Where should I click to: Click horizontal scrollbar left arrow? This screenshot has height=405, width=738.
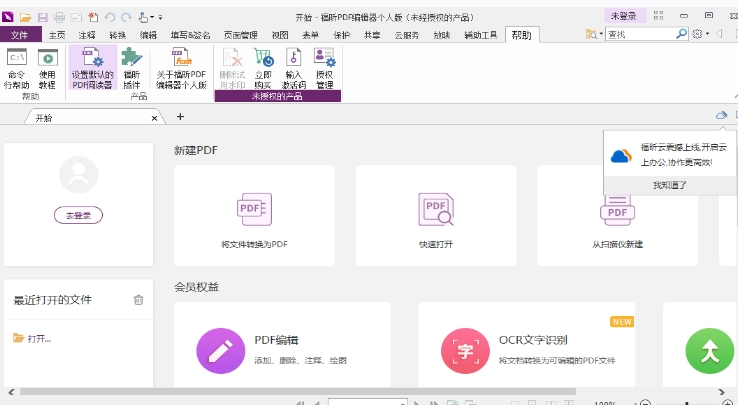pos(11,392)
